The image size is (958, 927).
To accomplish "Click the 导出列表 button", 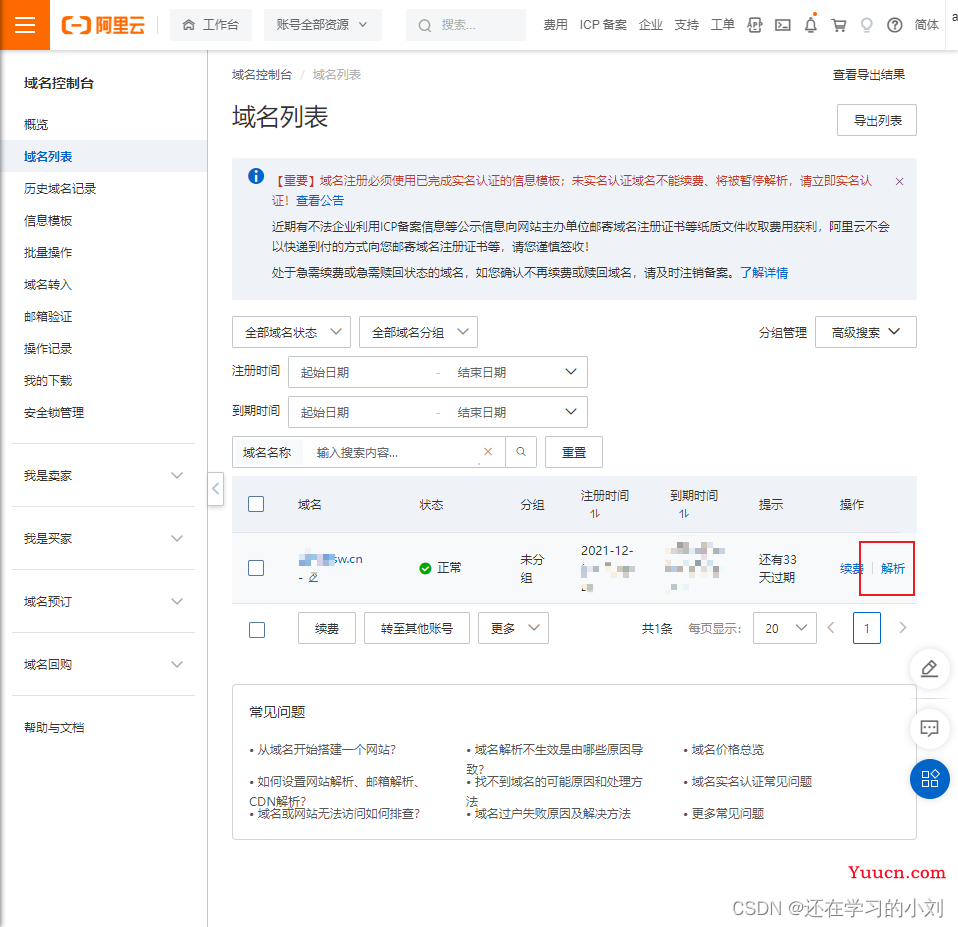I will click(877, 120).
